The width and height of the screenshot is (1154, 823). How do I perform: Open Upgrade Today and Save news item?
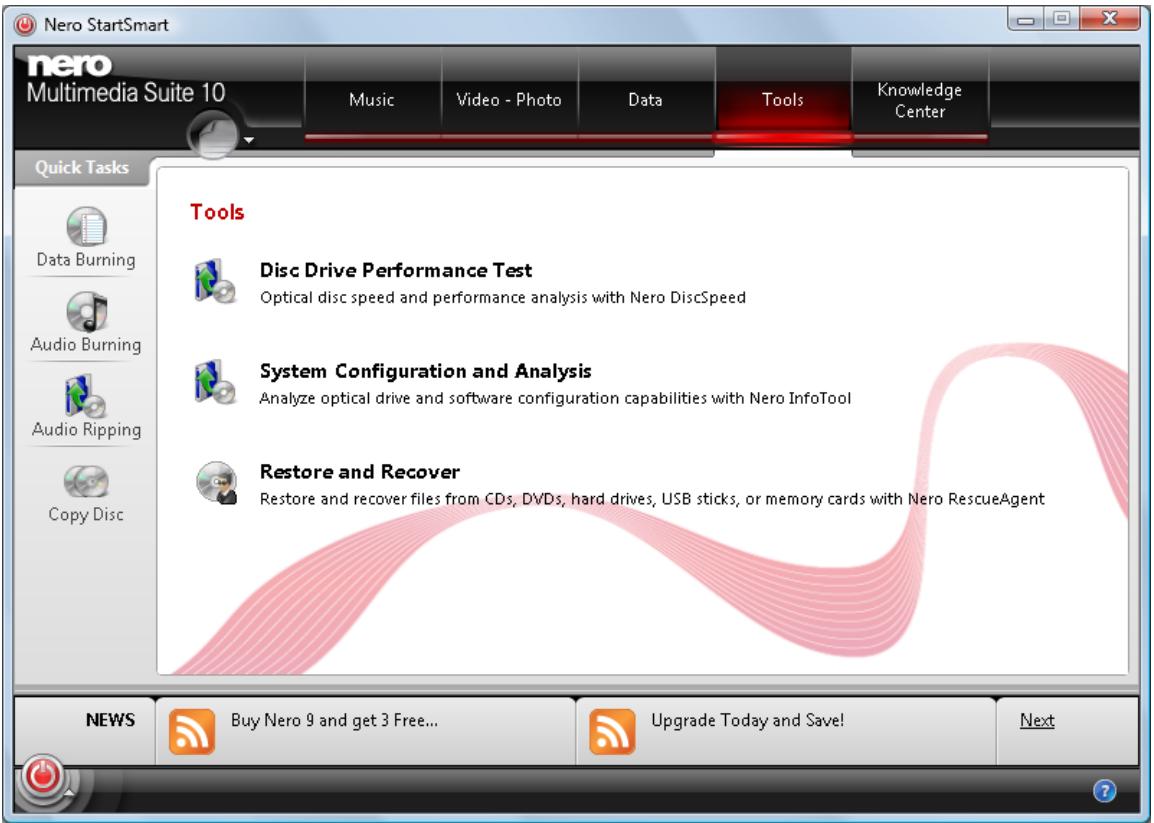(748, 721)
